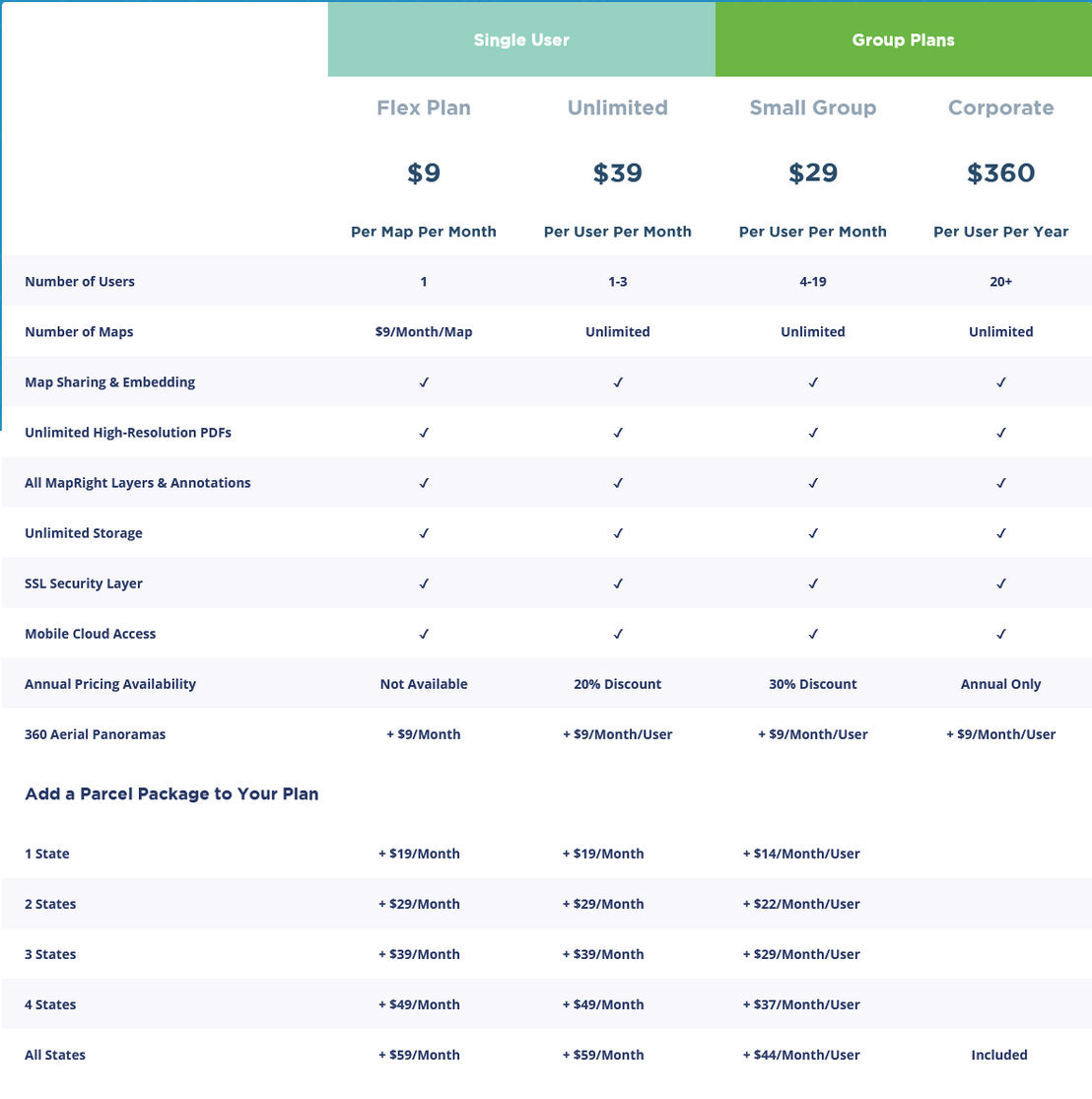
Task: Click the $9 Flex Plan price
Action: coord(424,172)
